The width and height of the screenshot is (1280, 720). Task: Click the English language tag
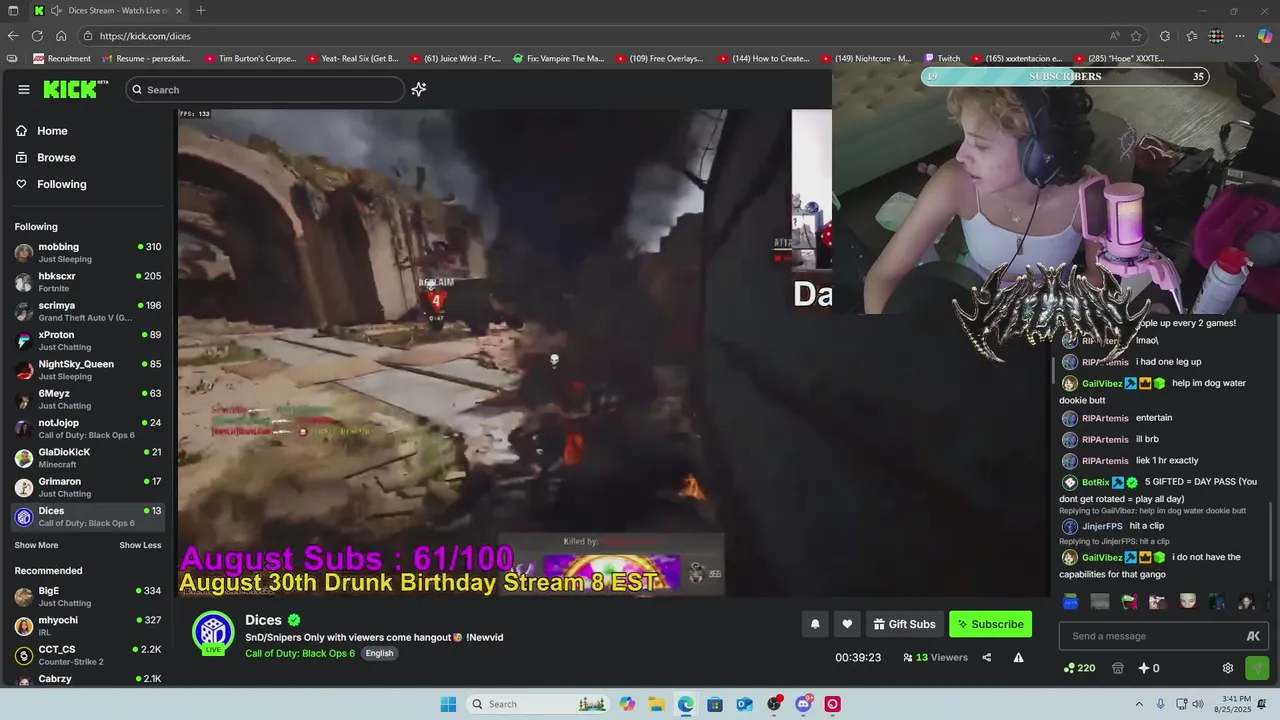point(379,653)
